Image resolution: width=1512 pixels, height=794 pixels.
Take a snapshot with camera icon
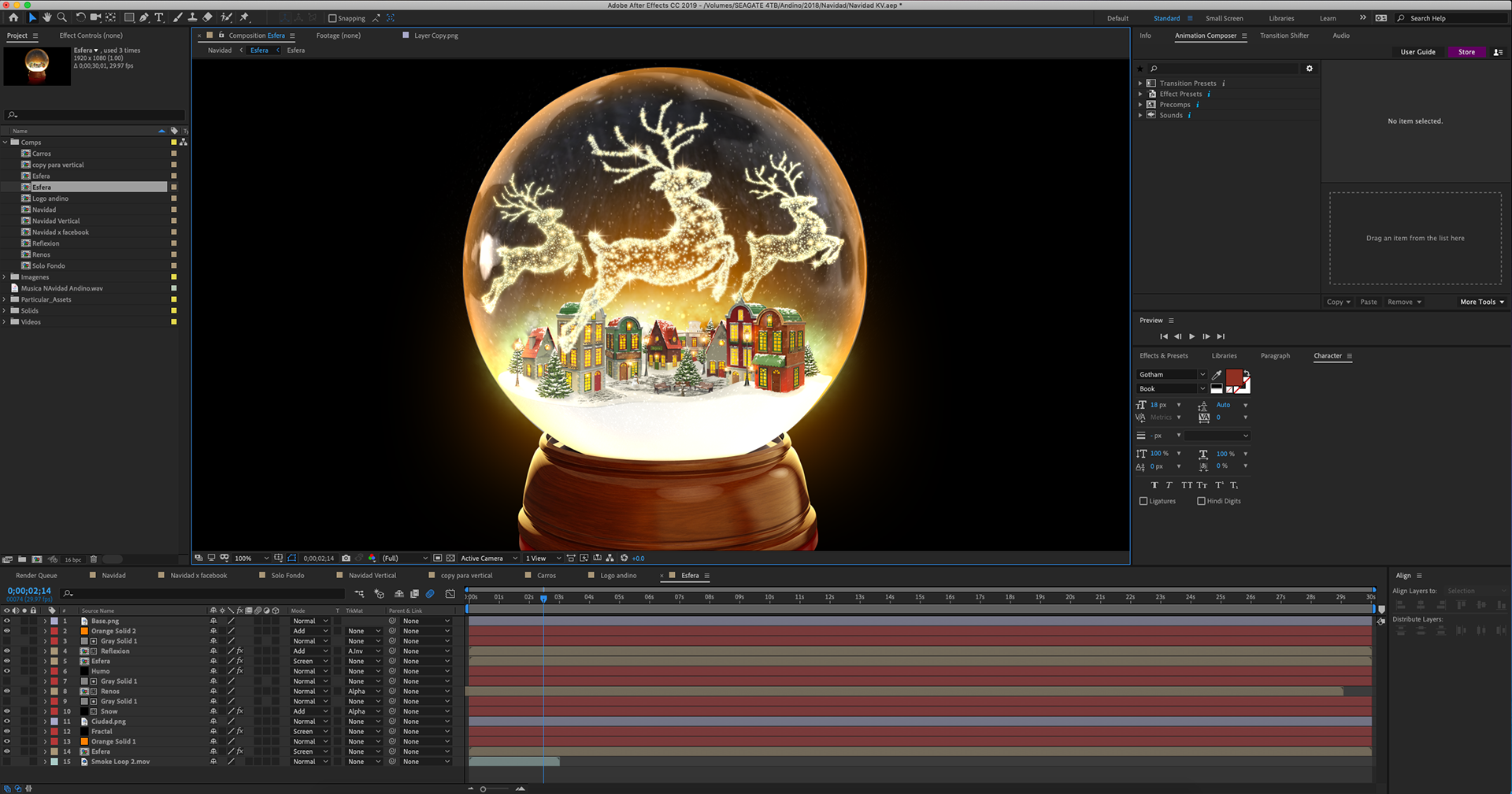tap(346, 558)
